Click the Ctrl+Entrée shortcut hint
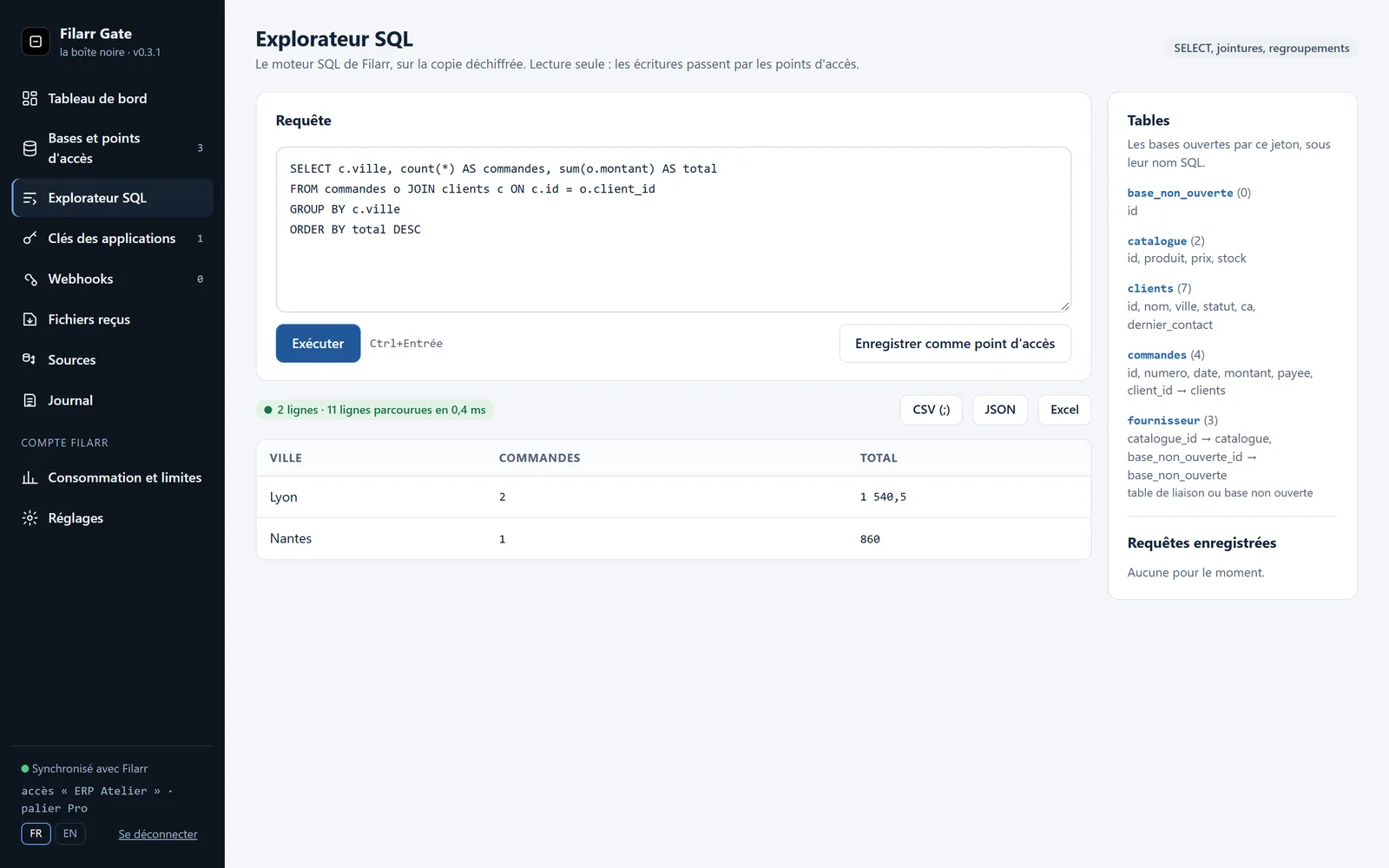 tap(406, 344)
